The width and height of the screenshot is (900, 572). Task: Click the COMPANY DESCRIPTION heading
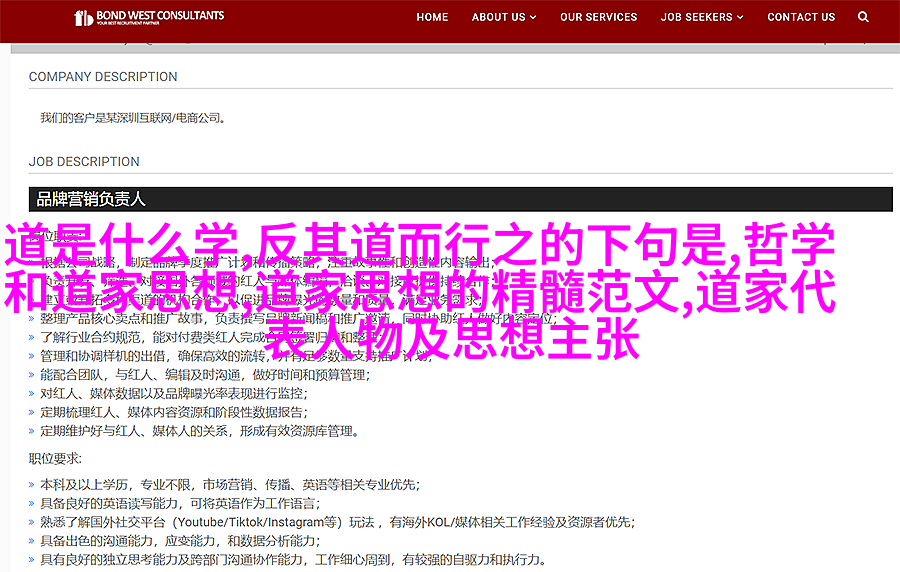103,77
